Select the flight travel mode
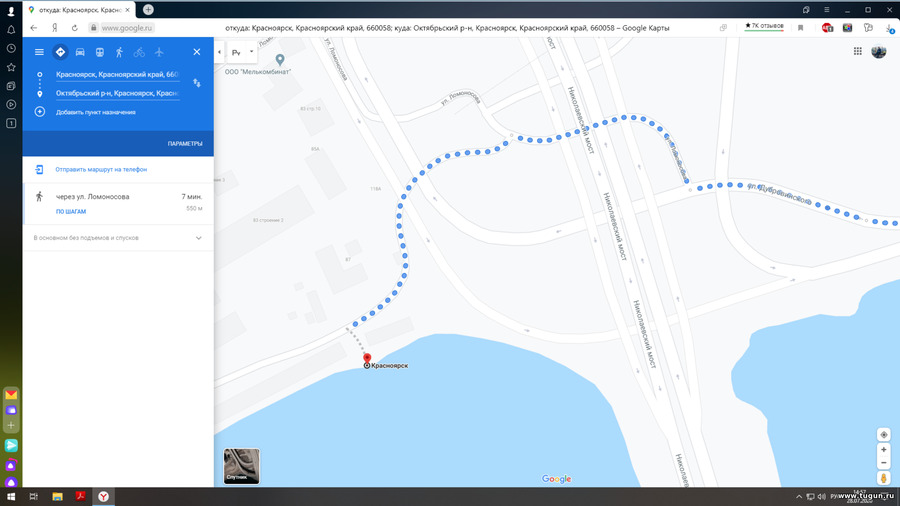900x506 pixels. point(159,52)
